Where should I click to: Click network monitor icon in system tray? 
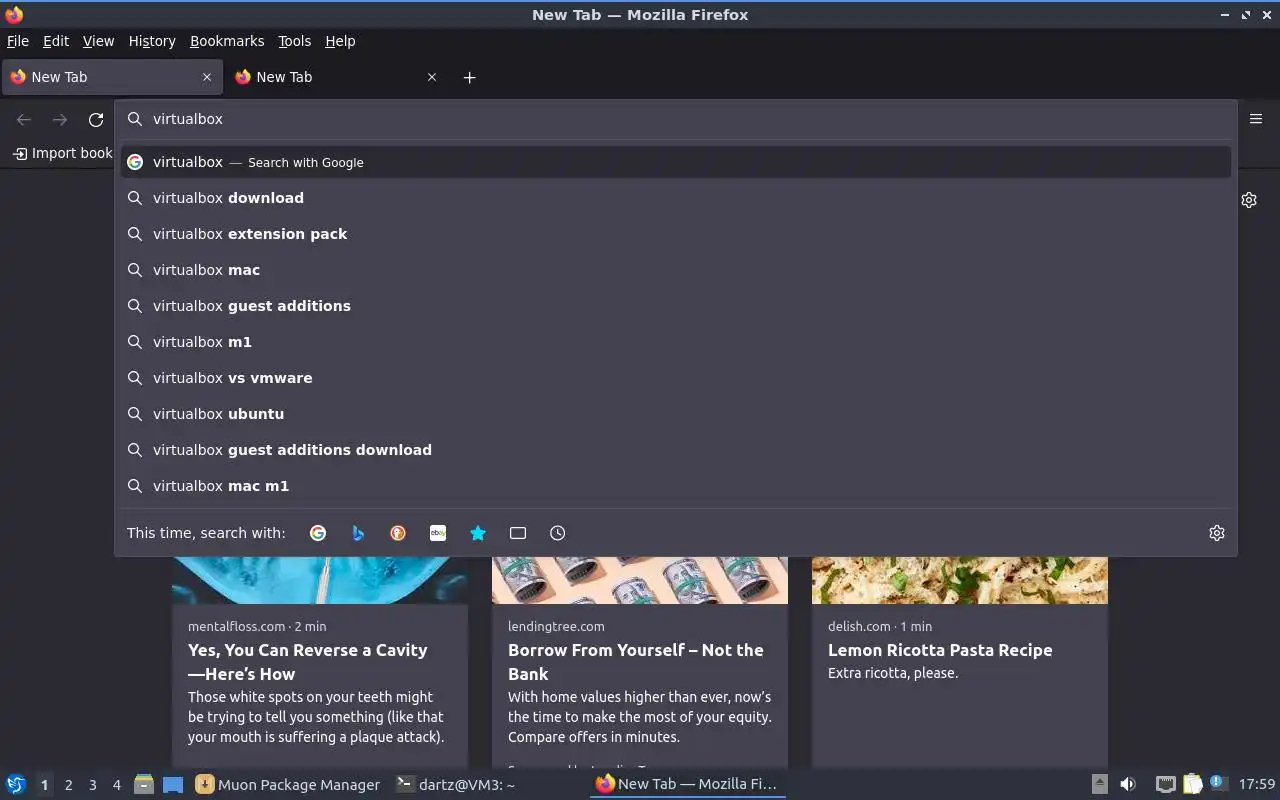(x=1165, y=785)
